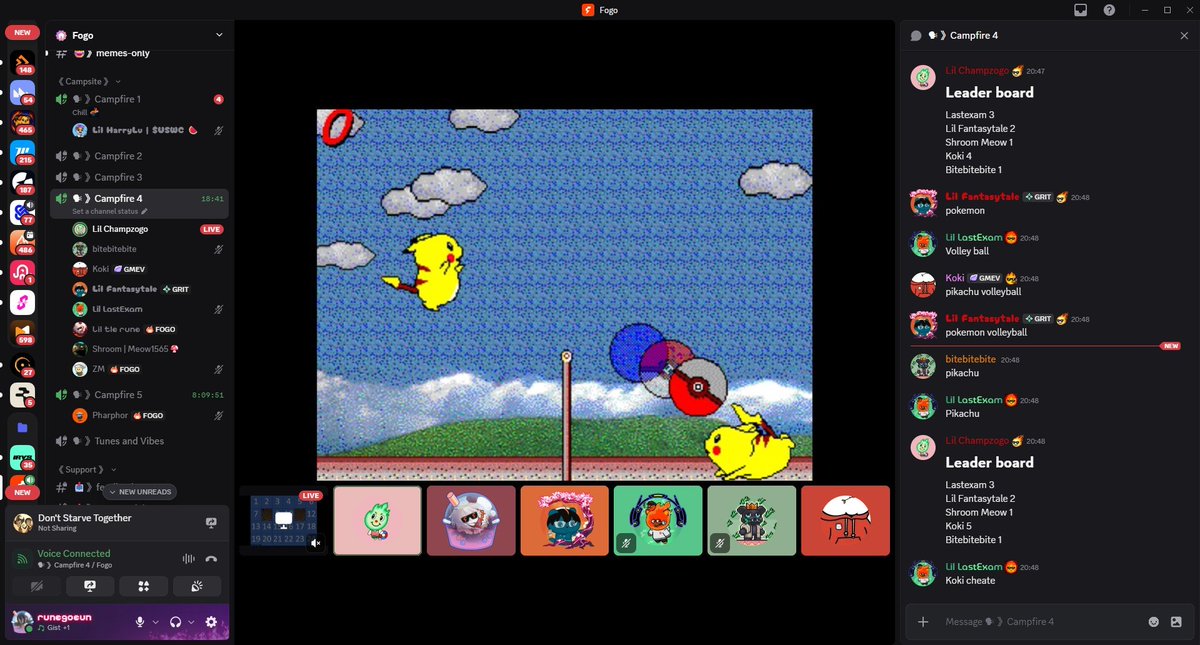The image size is (1200, 645).
Task: Join Campfire 1 voice channel
Action: tap(141, 99)
